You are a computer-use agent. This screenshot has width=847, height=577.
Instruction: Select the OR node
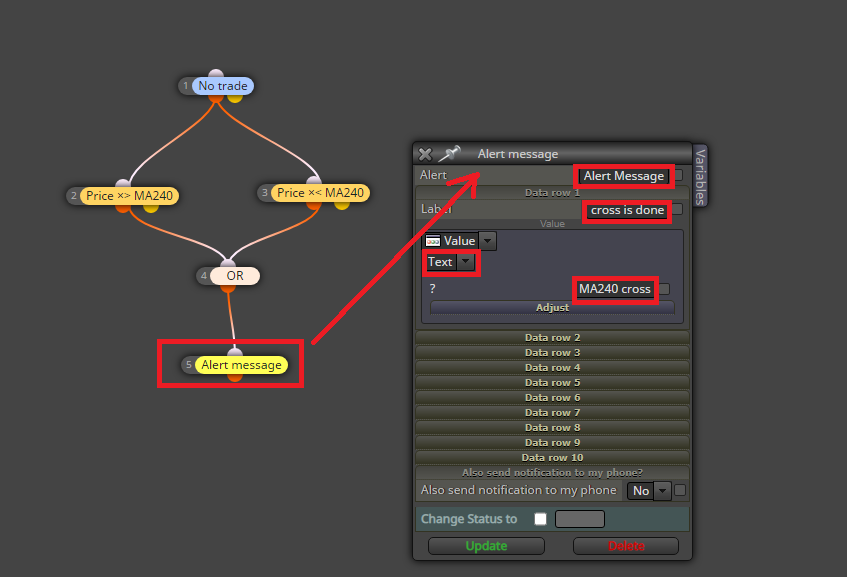235,276
